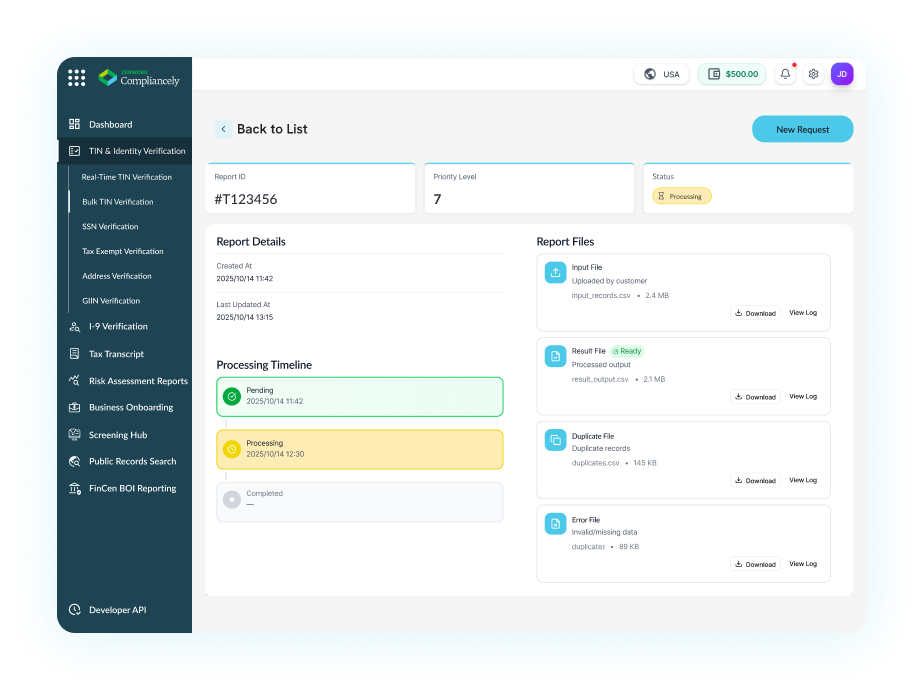Go to Screening Hub in sidebar

[117, 435]
